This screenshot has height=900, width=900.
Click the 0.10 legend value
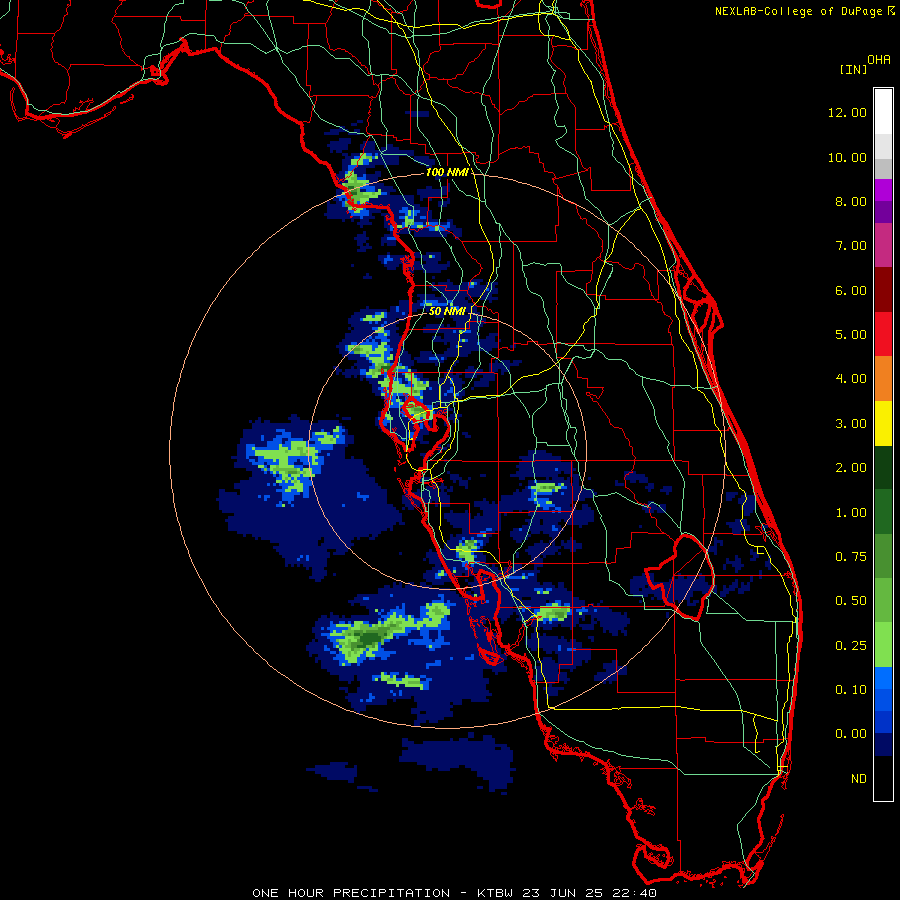coord(851,690)
